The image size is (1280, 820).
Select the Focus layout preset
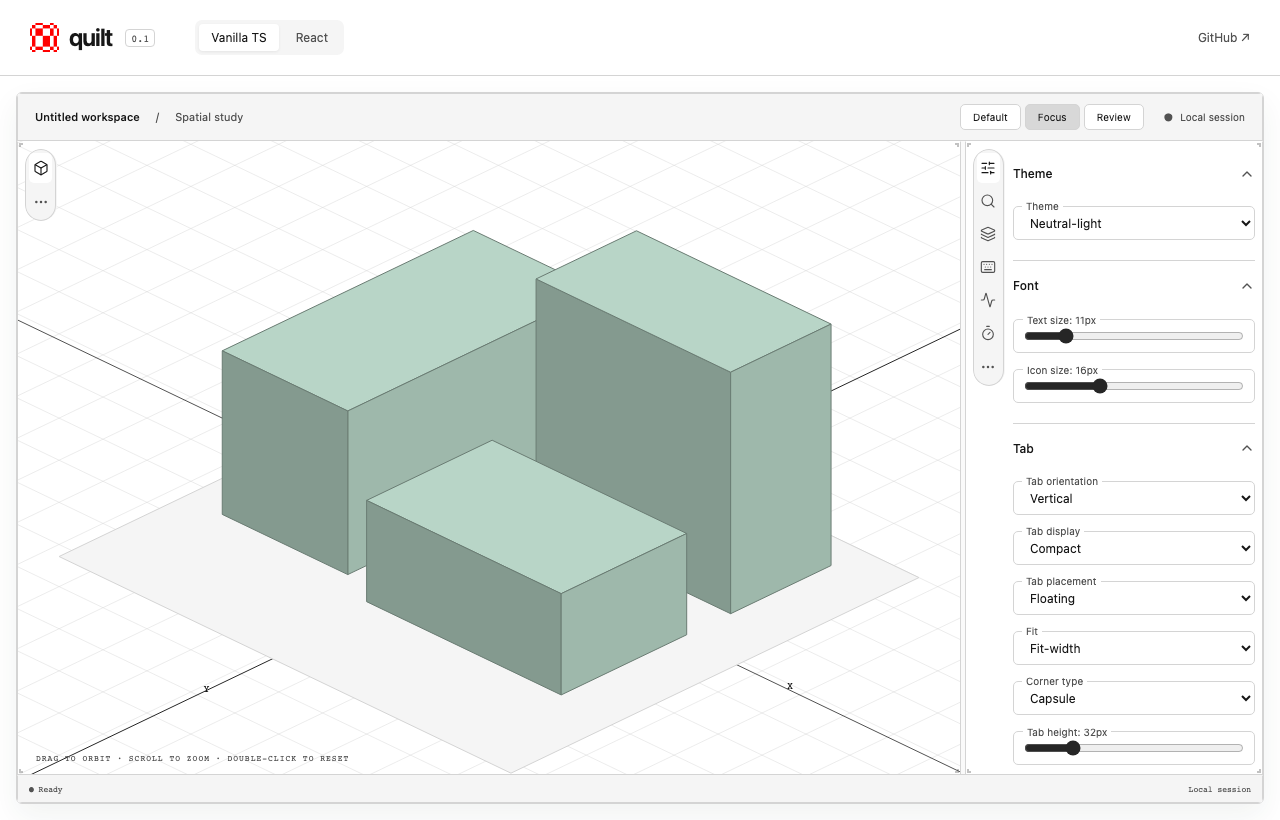[1052, 117]
